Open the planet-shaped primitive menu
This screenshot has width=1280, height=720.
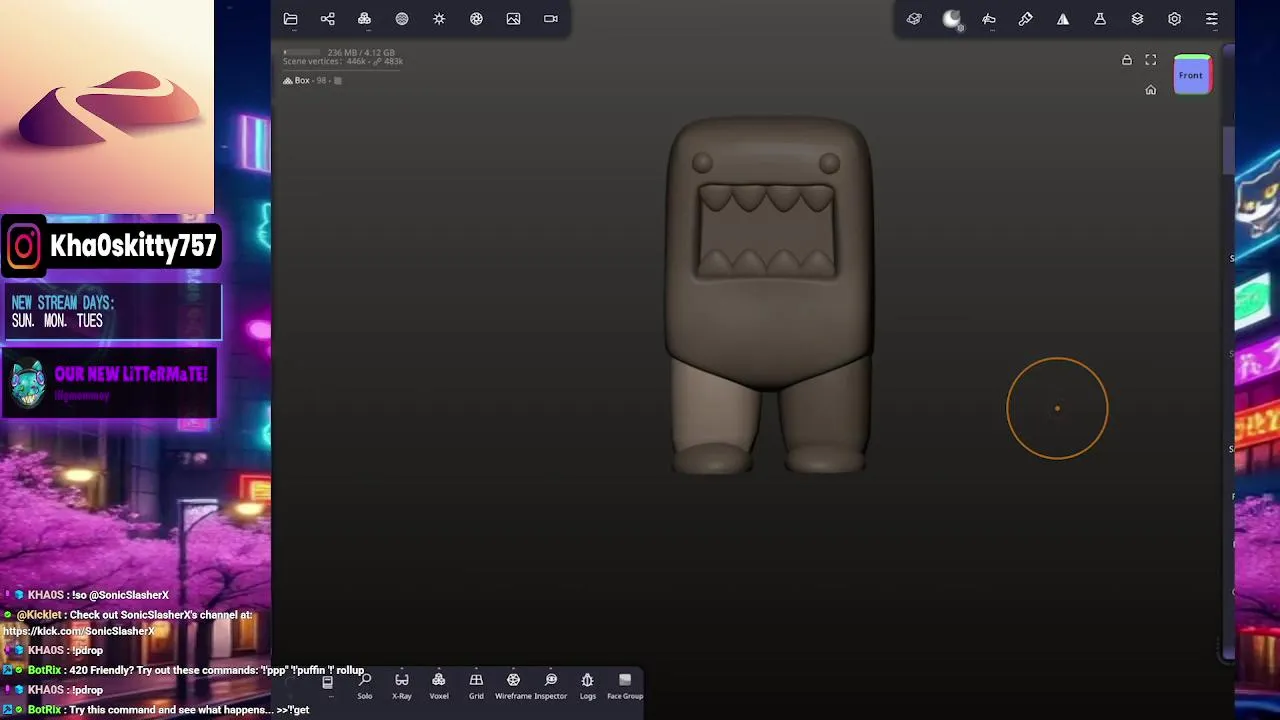[914, 19]
